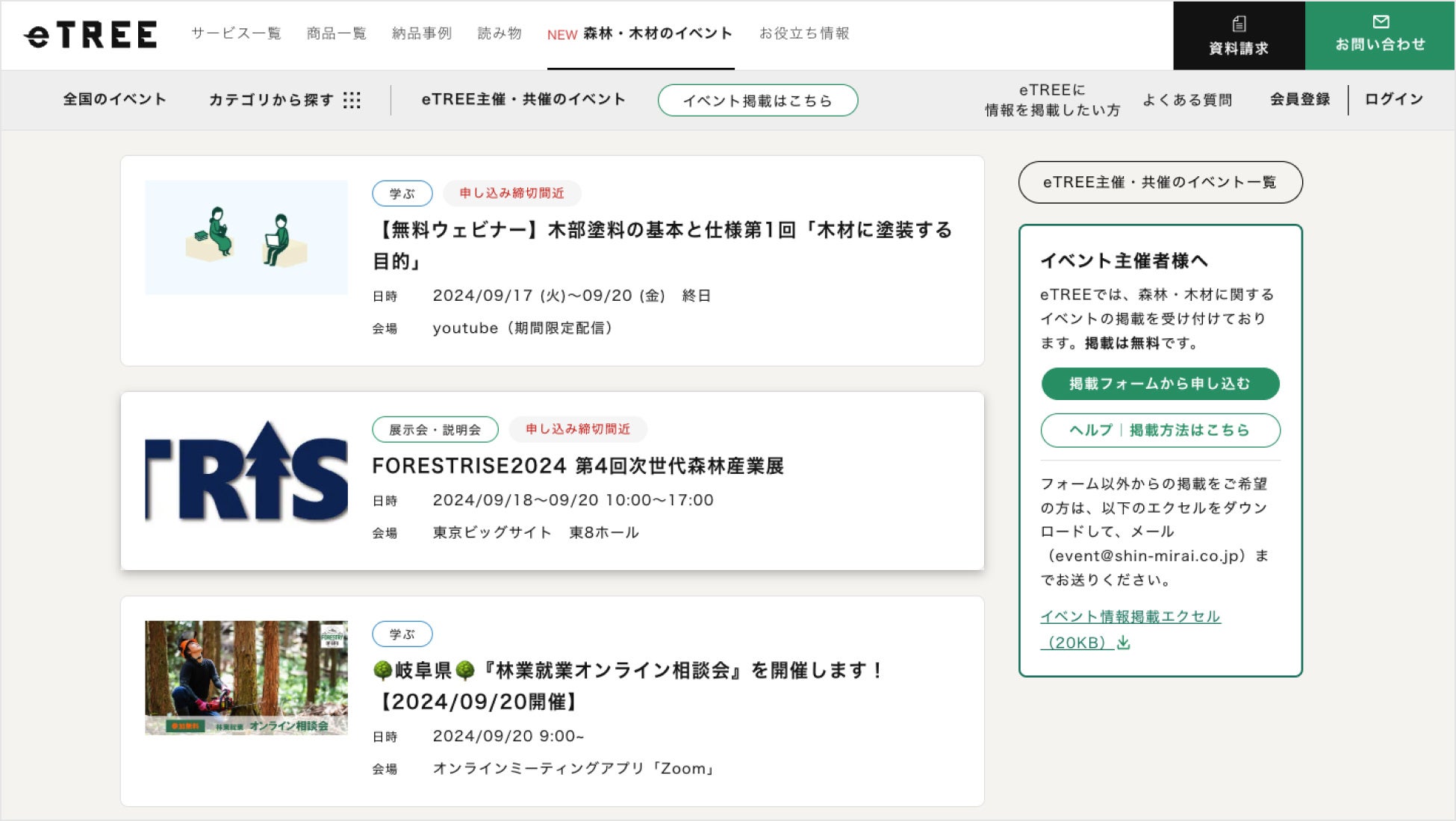Click the 展示会・説明会 category tag

435,430
